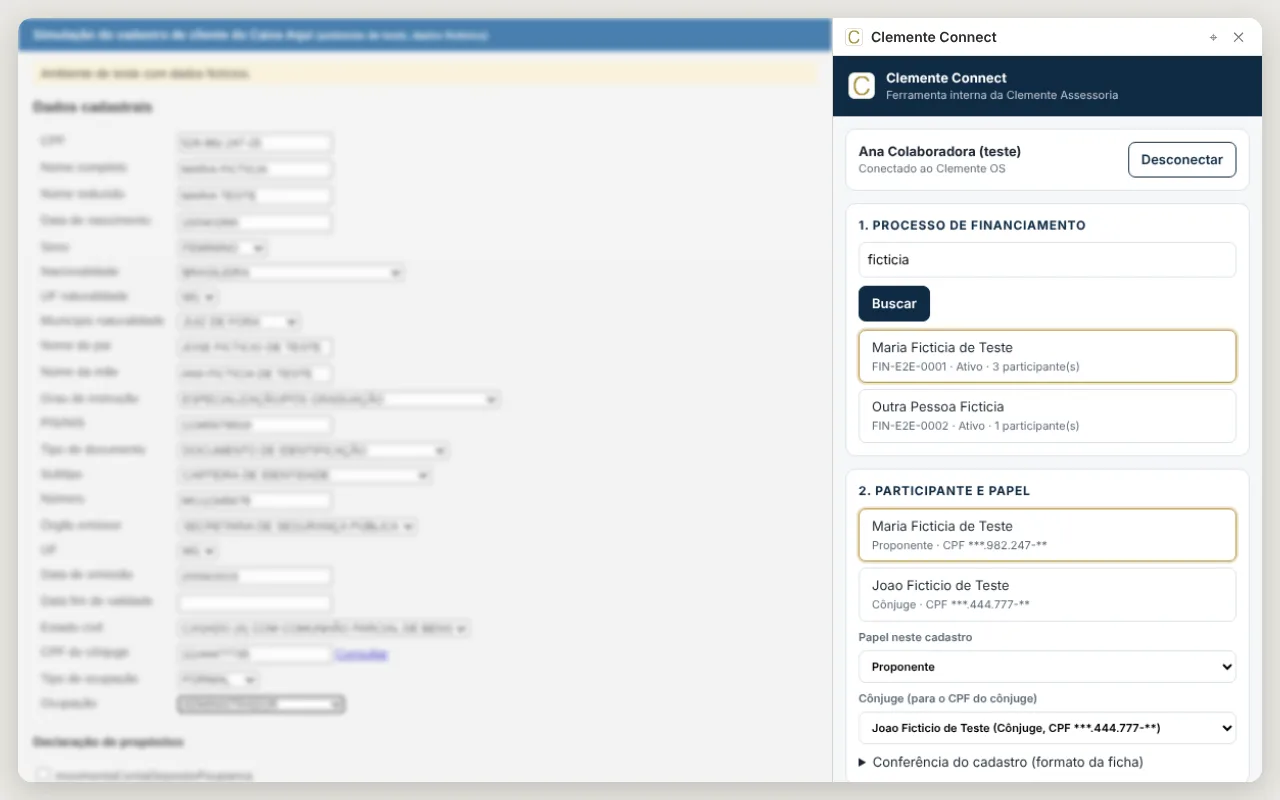Open the Grau de instrução dropdown
The image size is (1280, 800).
pos(339,399)
